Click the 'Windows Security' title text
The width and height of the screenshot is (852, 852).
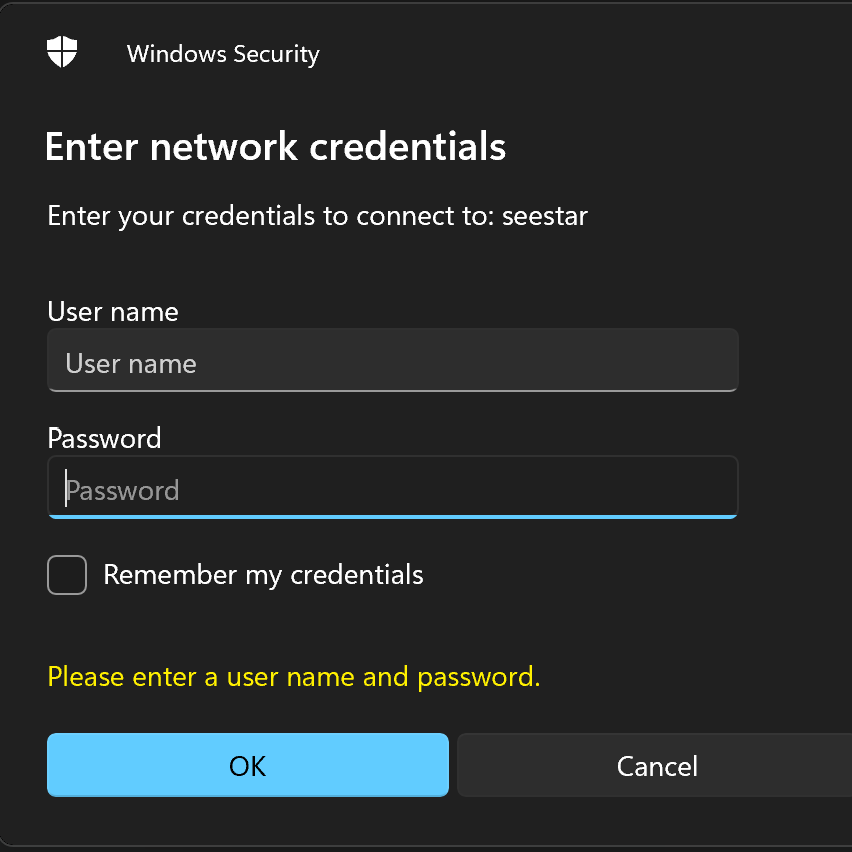(x=223, y=54)
